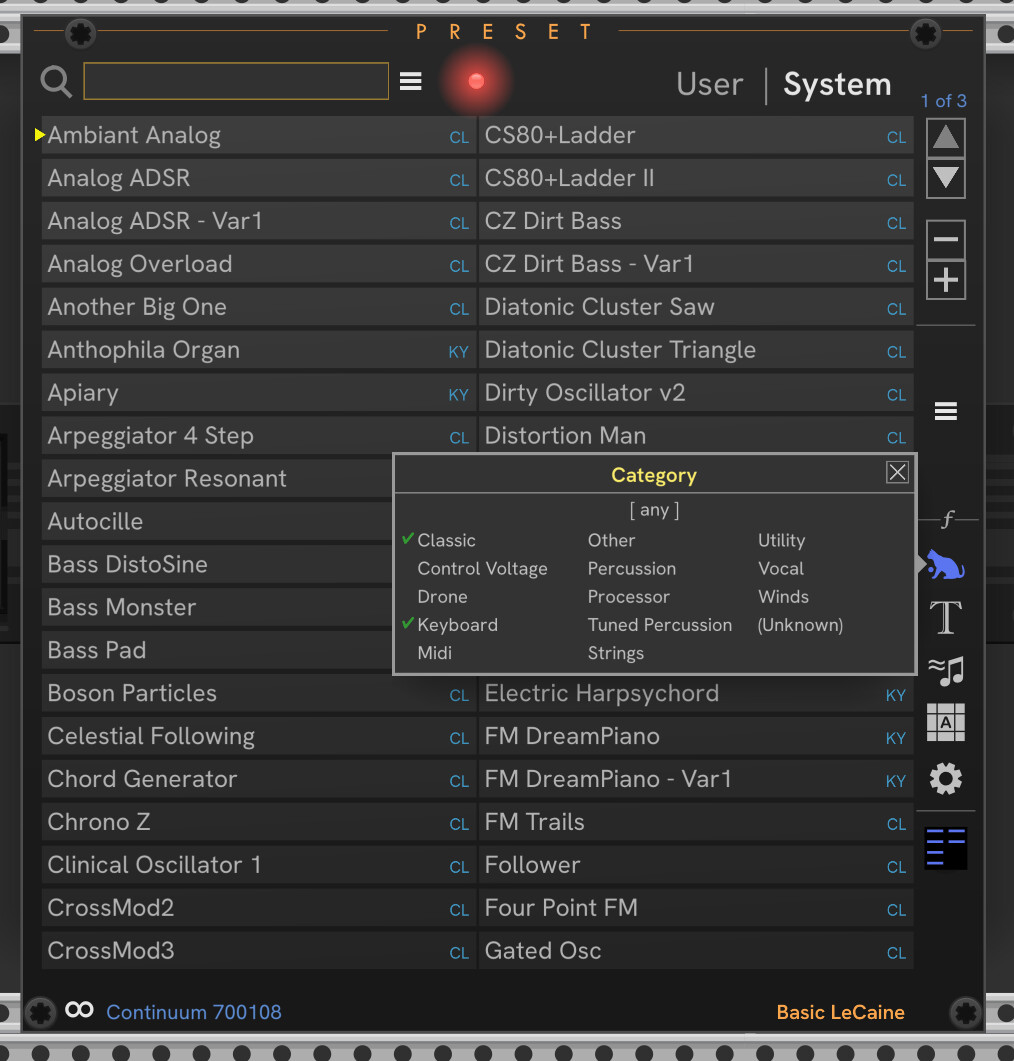
Task: Open the gear settings icon
Action: (x=945, y=778)
